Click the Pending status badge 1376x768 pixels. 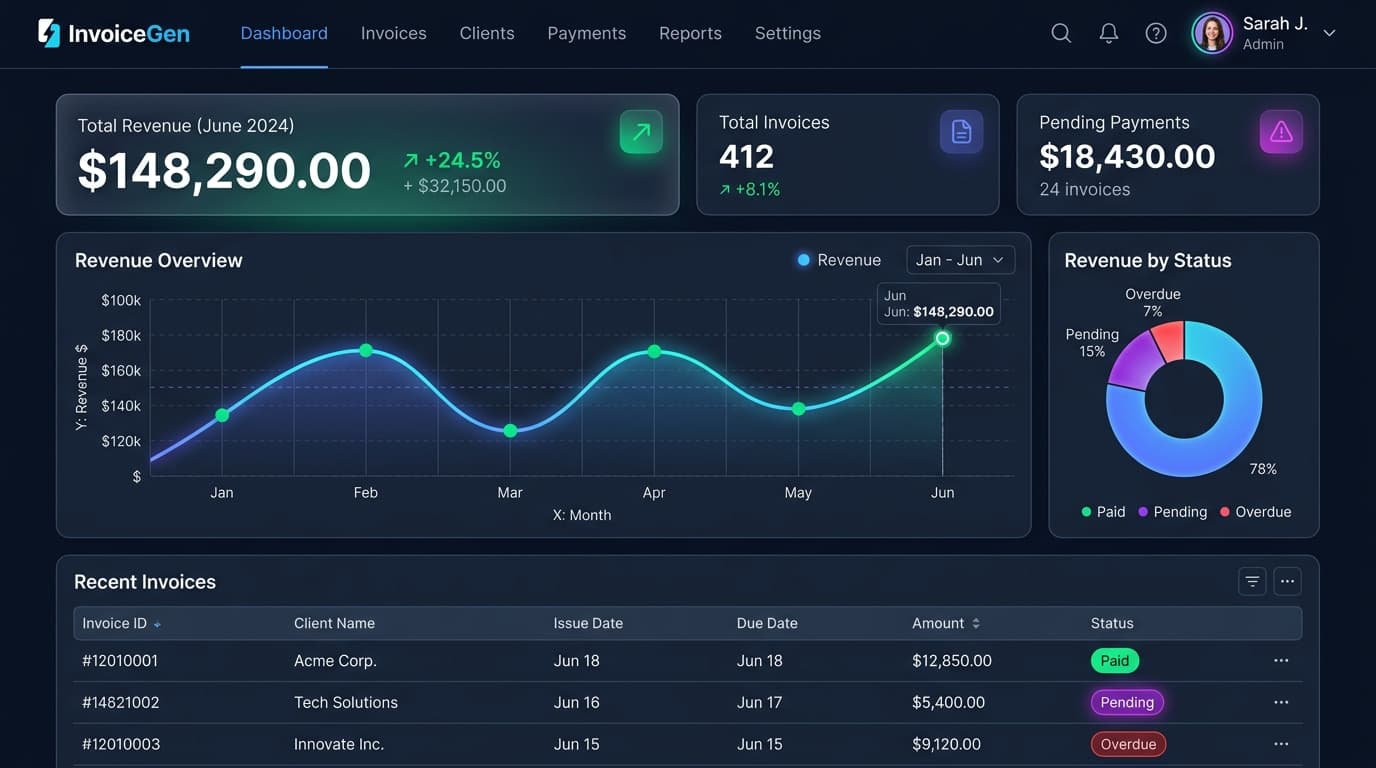coord(1127,703)
